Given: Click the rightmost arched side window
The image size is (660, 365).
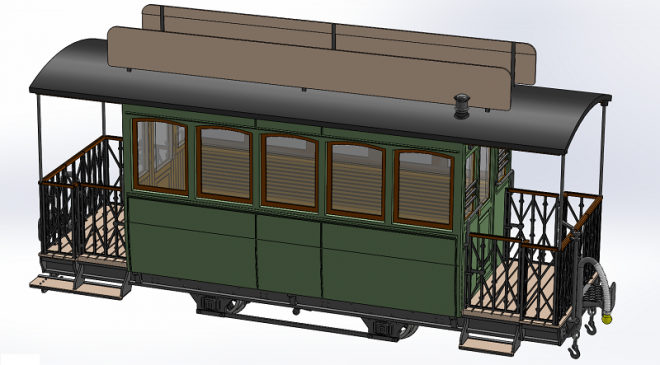Looking at the screenshot, I should pos(424,189).
